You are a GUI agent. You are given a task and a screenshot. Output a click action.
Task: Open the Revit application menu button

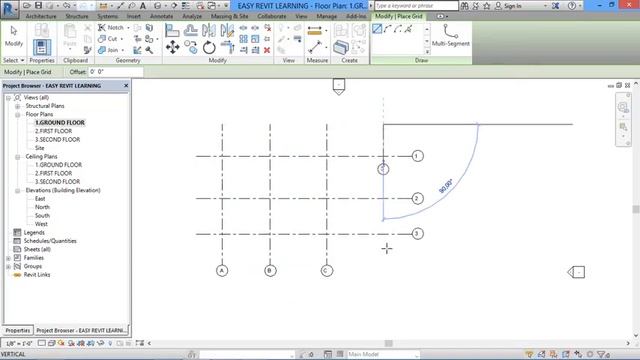(9, 9)
